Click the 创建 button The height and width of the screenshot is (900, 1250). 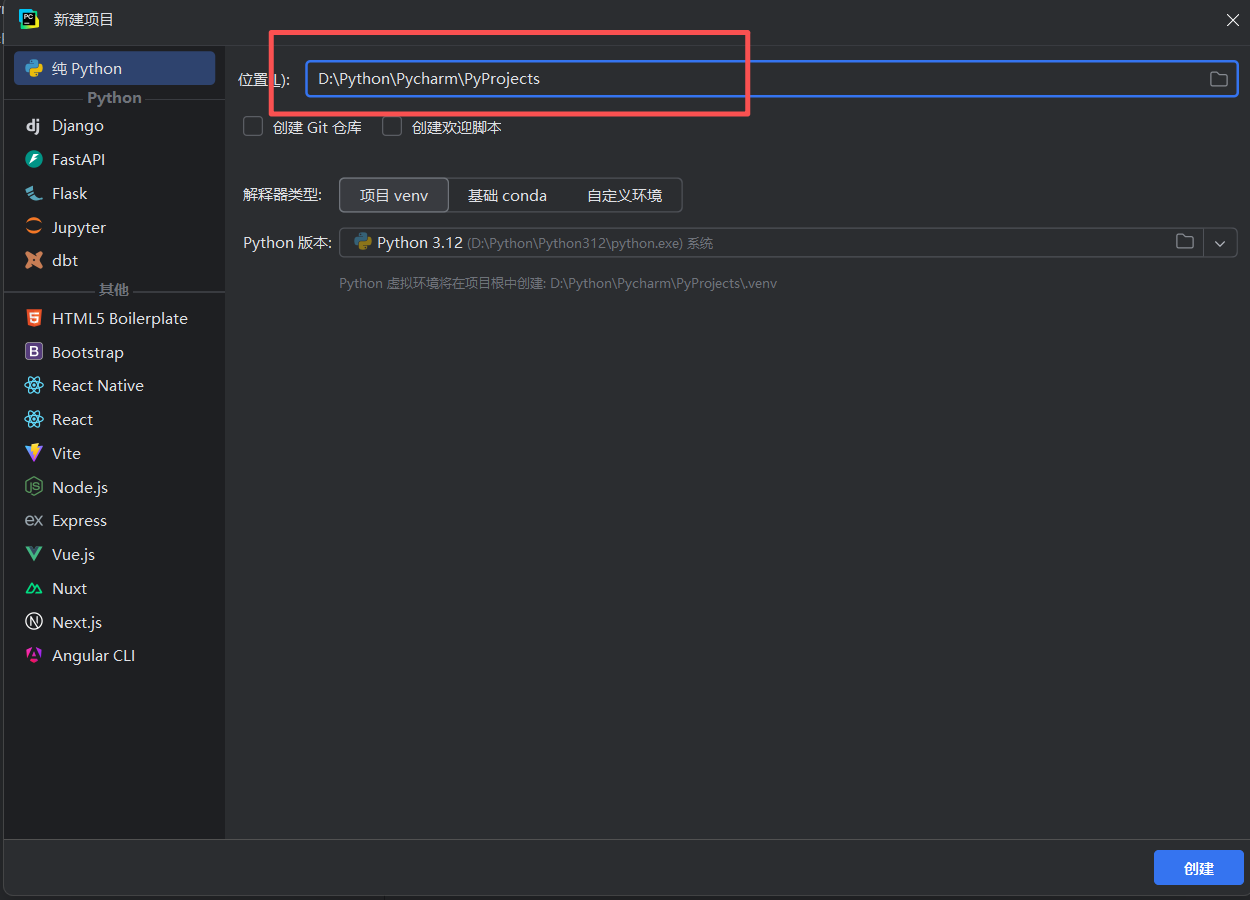point(1199,868)
